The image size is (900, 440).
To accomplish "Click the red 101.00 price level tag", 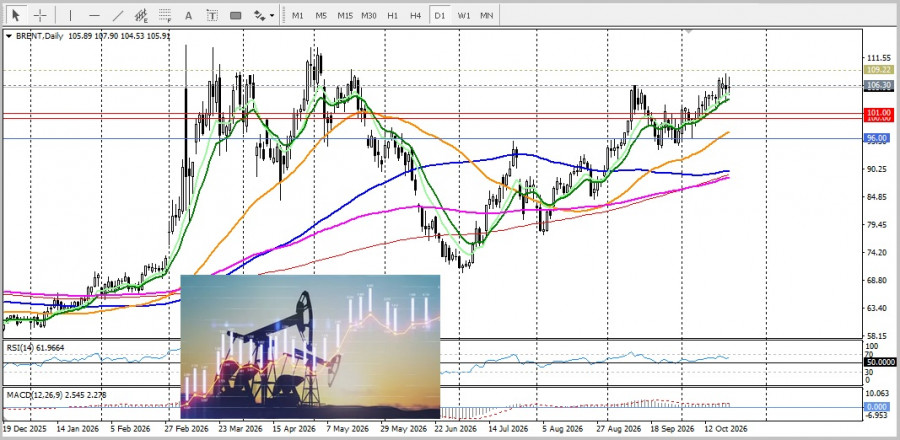I will point(878,113).
